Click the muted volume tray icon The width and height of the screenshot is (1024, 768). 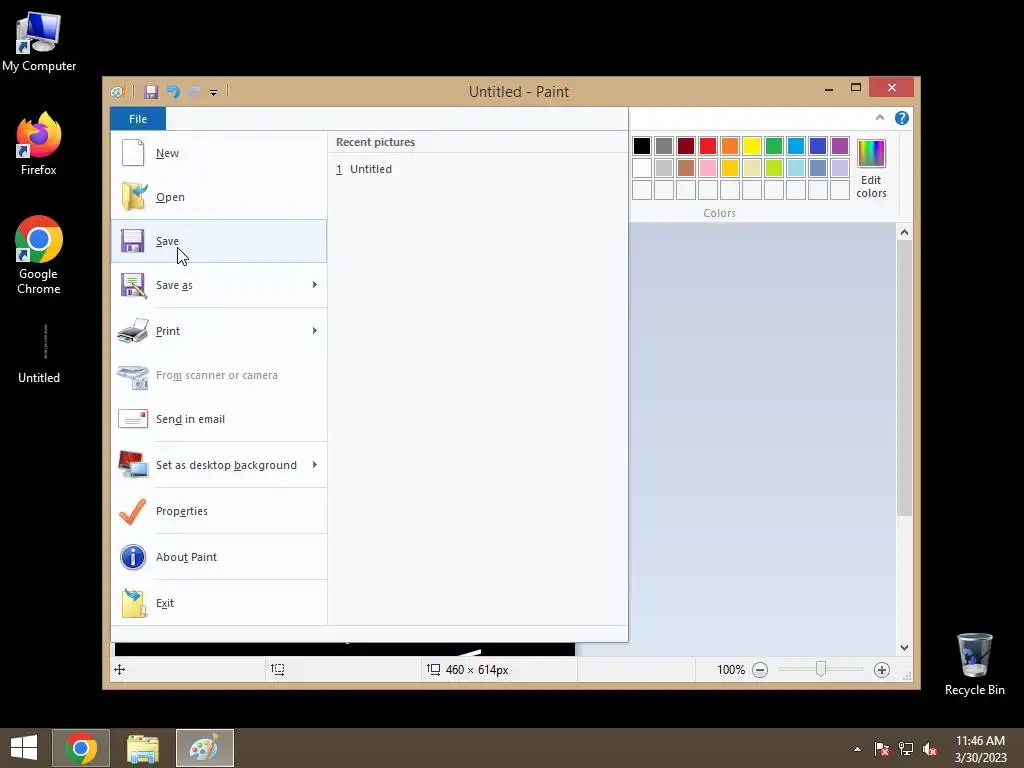click(x=930, y=749)
